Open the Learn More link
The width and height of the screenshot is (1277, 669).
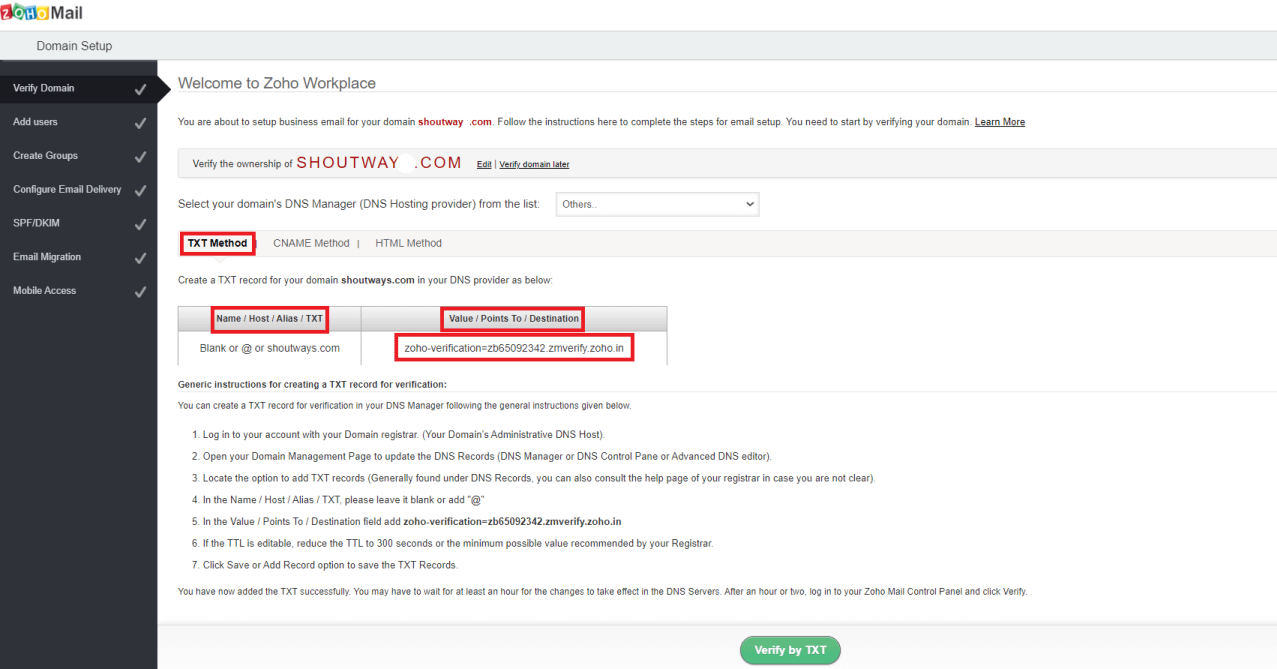[x=1000, y=122]
